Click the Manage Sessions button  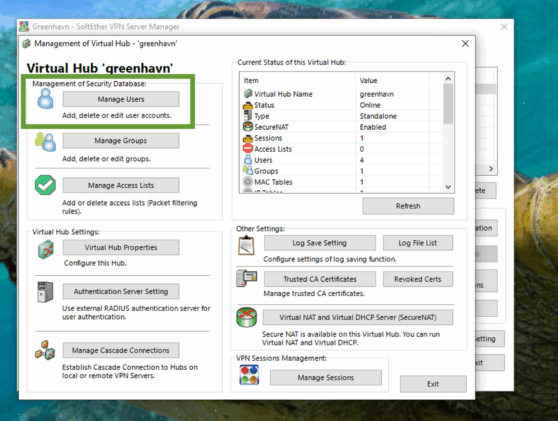(326, 378)
